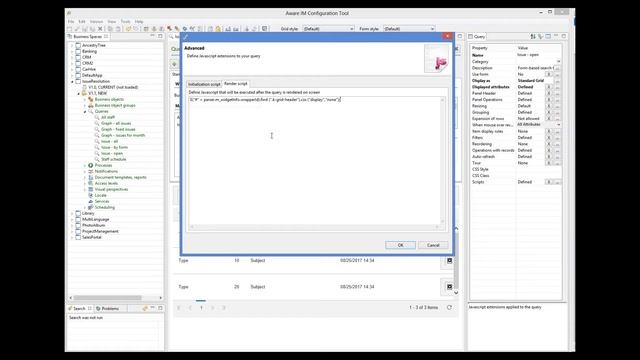Open the Category property dropdown
This screenshot has width=640, height=360.
pyautogui.click(x=558, y=62)
